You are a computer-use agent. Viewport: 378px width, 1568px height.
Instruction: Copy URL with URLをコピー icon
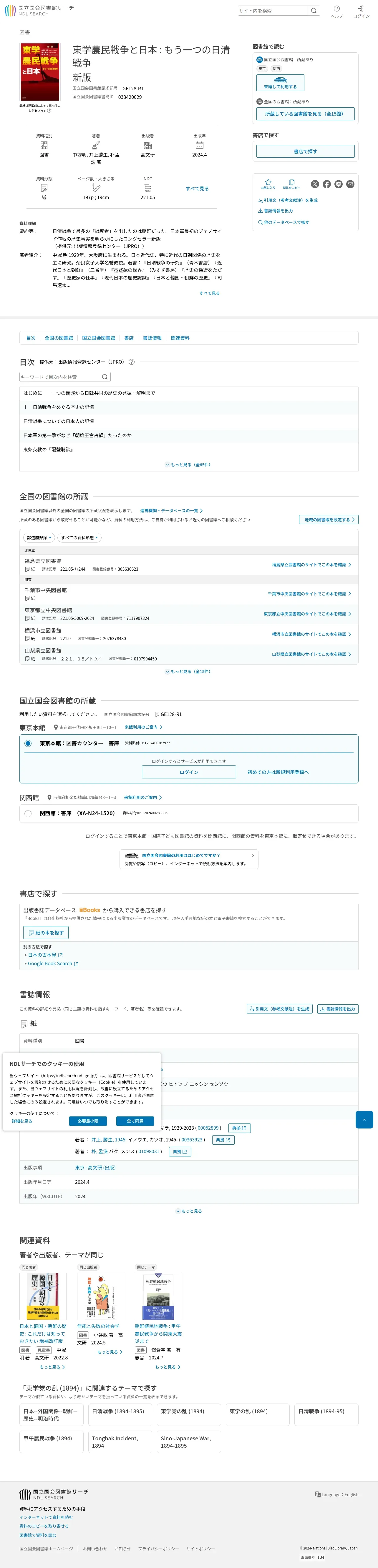click(291, 184)
